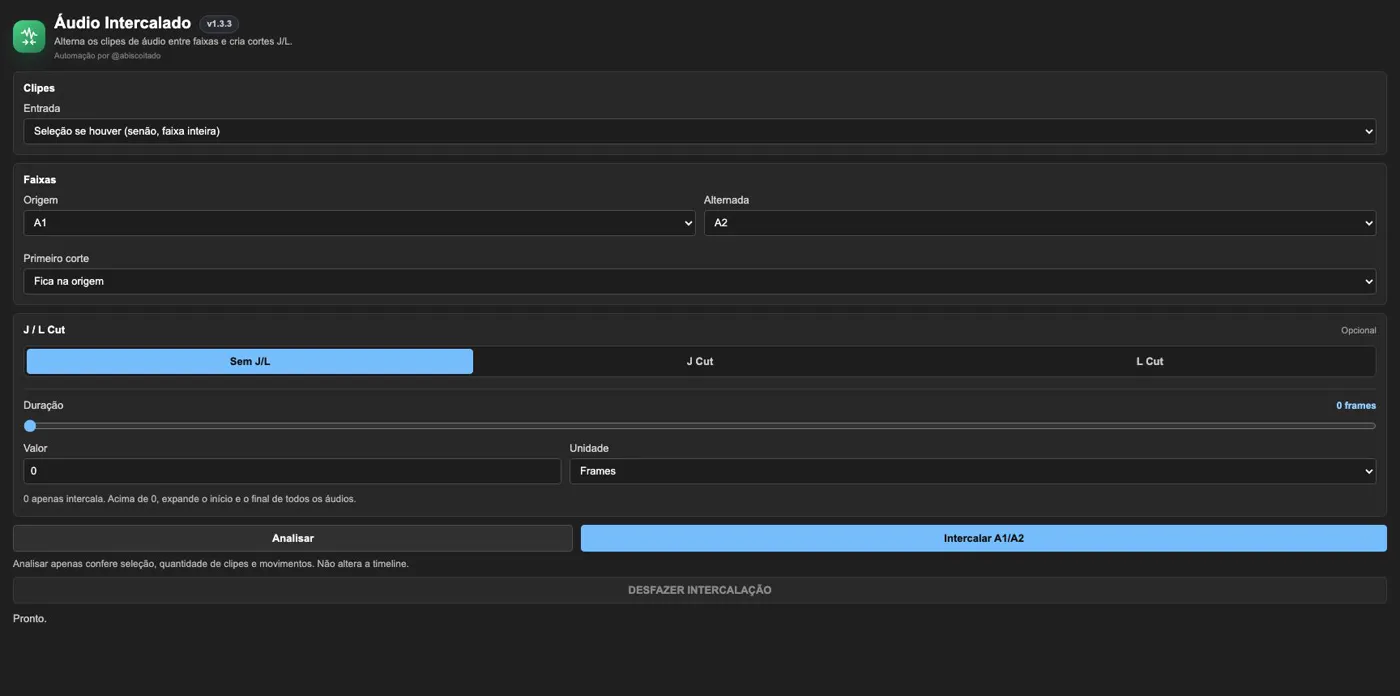The width and height of the screenshot is (1400, 696).
Task: Click the DESFAZER INTERCALAÇÃO button
Action: pos(700,590)
